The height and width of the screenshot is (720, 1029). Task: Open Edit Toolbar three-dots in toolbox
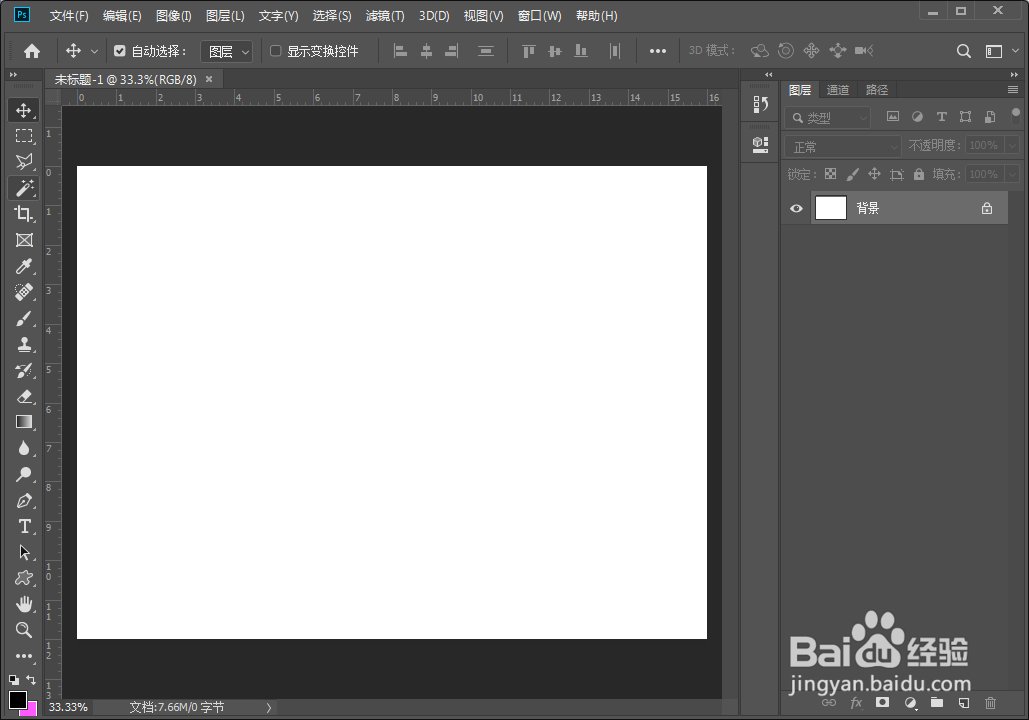tap(24, 656)
